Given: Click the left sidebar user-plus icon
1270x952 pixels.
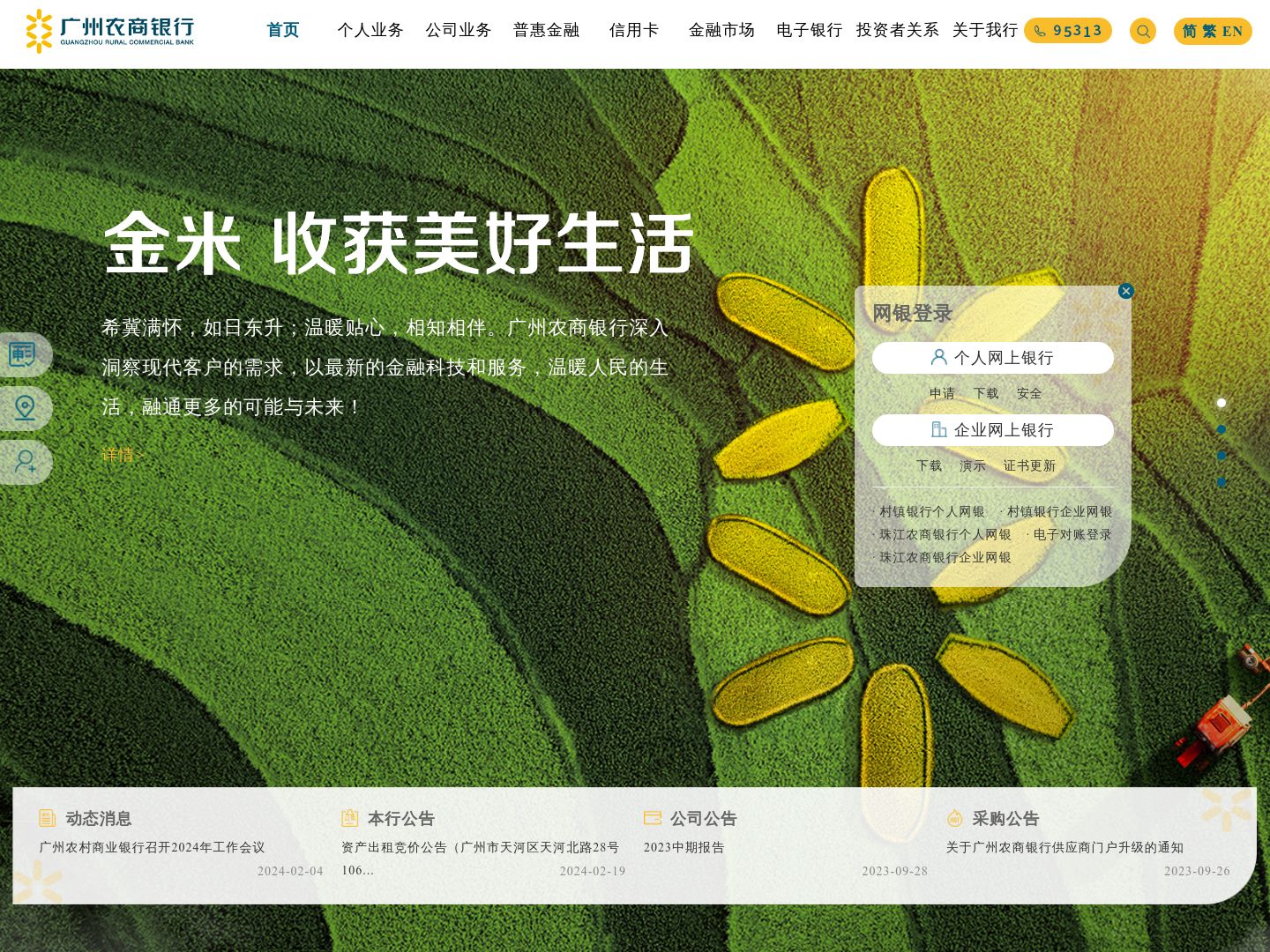Looking at the screenshot, I should point(25,462).
